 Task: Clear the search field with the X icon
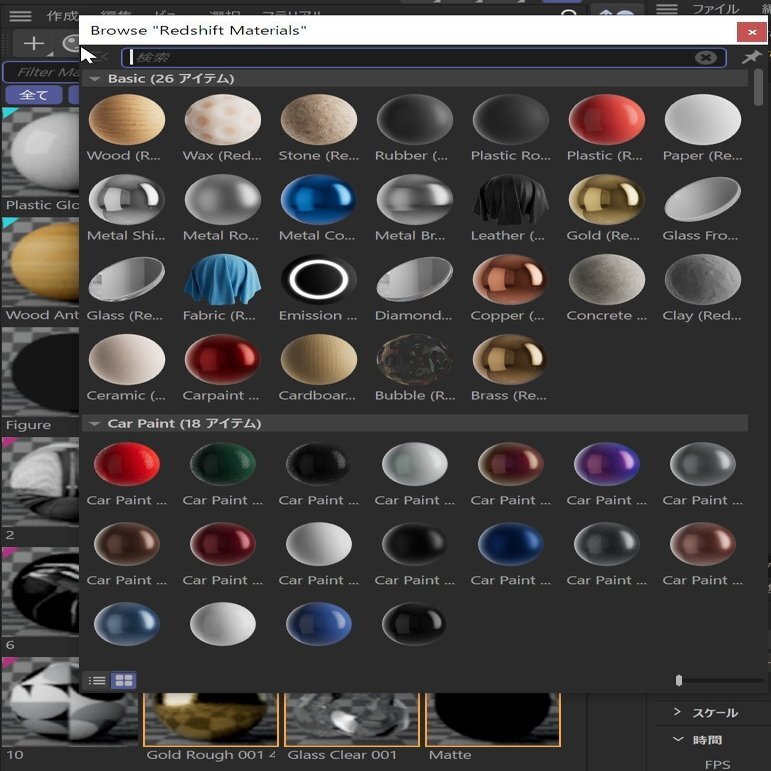706,58
